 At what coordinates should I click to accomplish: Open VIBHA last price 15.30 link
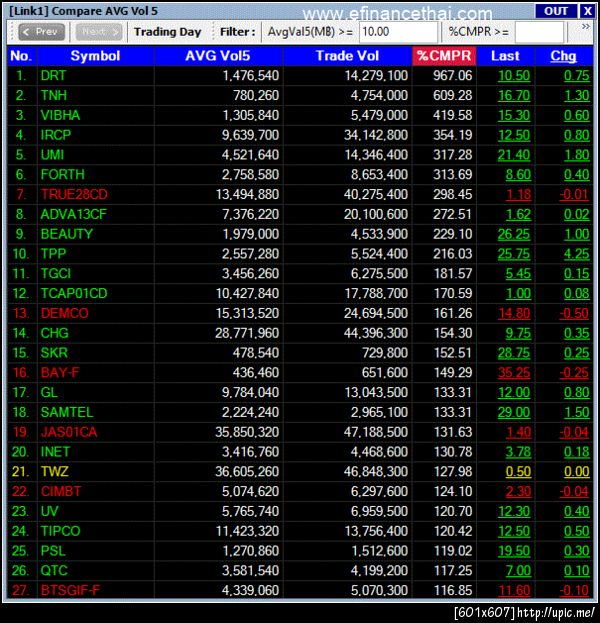[514, 115]
